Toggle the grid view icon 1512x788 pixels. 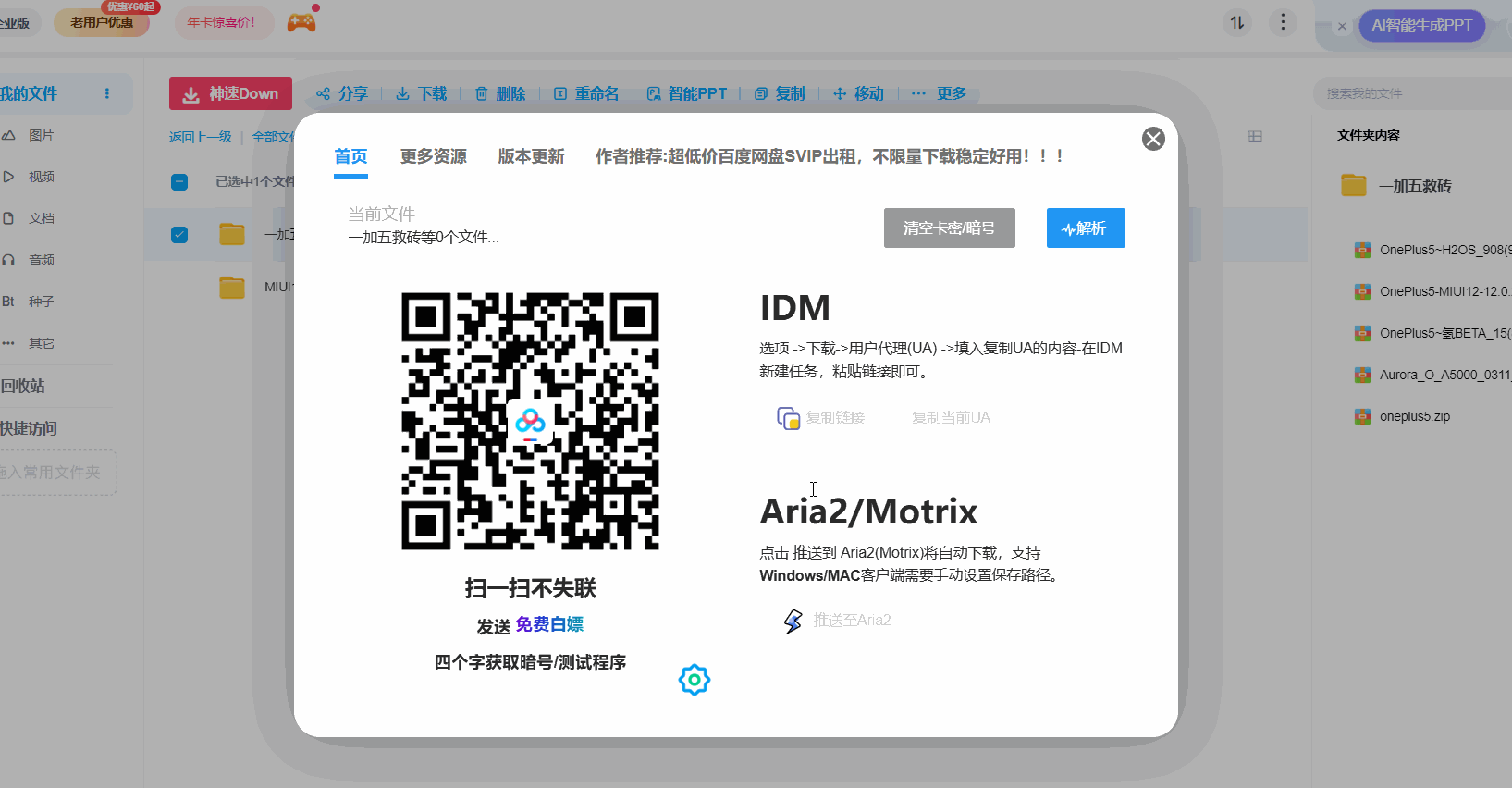1255,136
